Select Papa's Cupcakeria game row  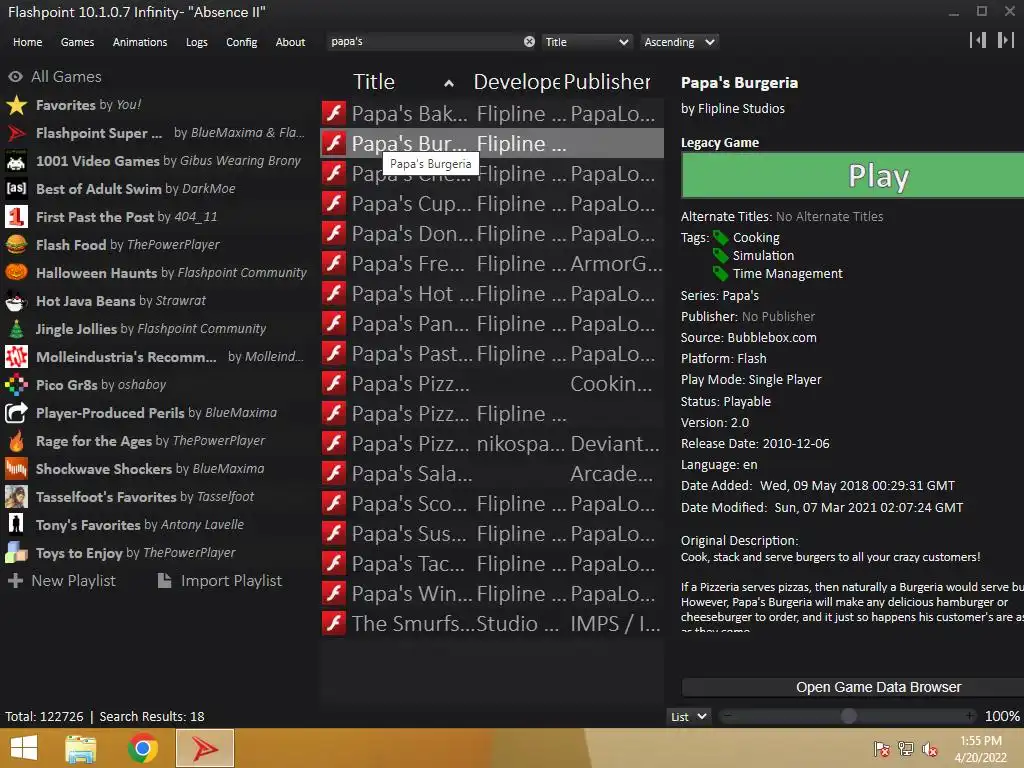492,203
